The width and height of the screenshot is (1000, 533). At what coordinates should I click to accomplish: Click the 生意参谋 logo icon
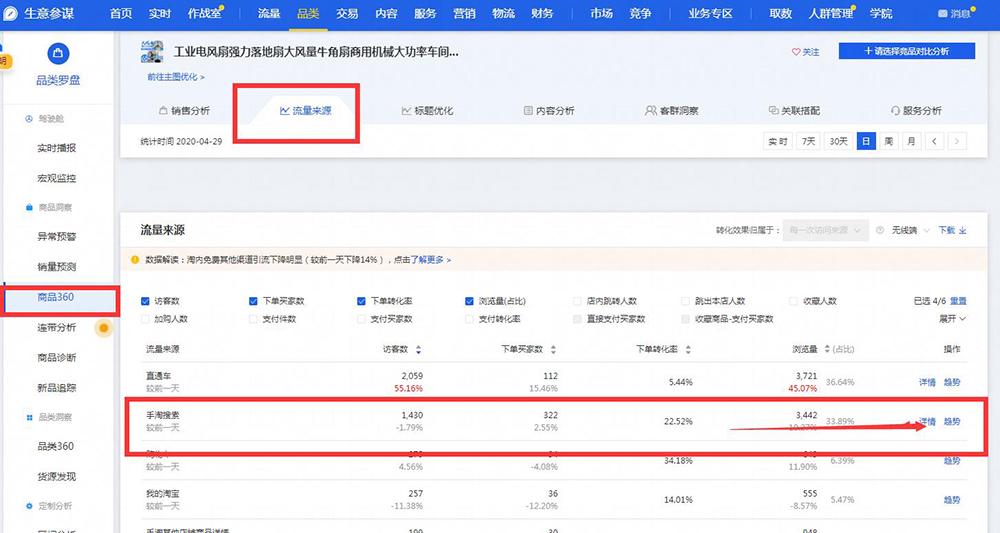coord(11,14)
